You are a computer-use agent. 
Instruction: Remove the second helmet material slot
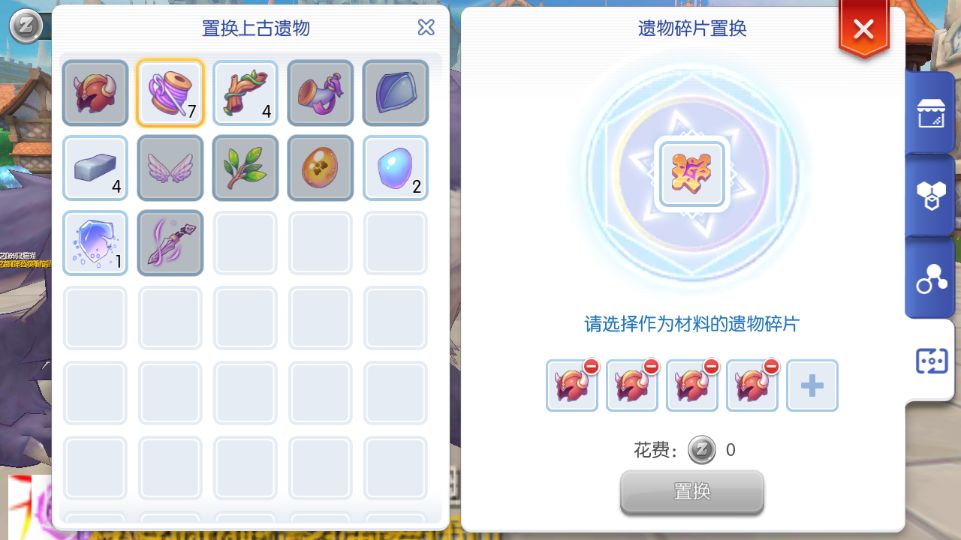pos(651,367)
